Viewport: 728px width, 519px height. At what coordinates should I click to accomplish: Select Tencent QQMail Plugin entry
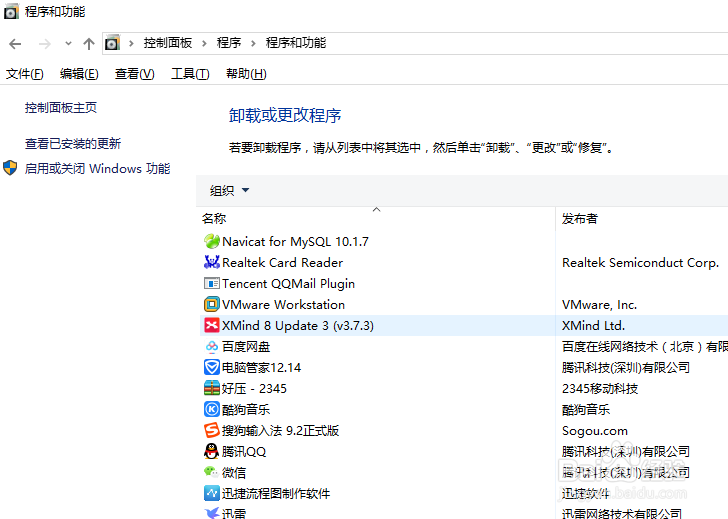click(288, 284)
